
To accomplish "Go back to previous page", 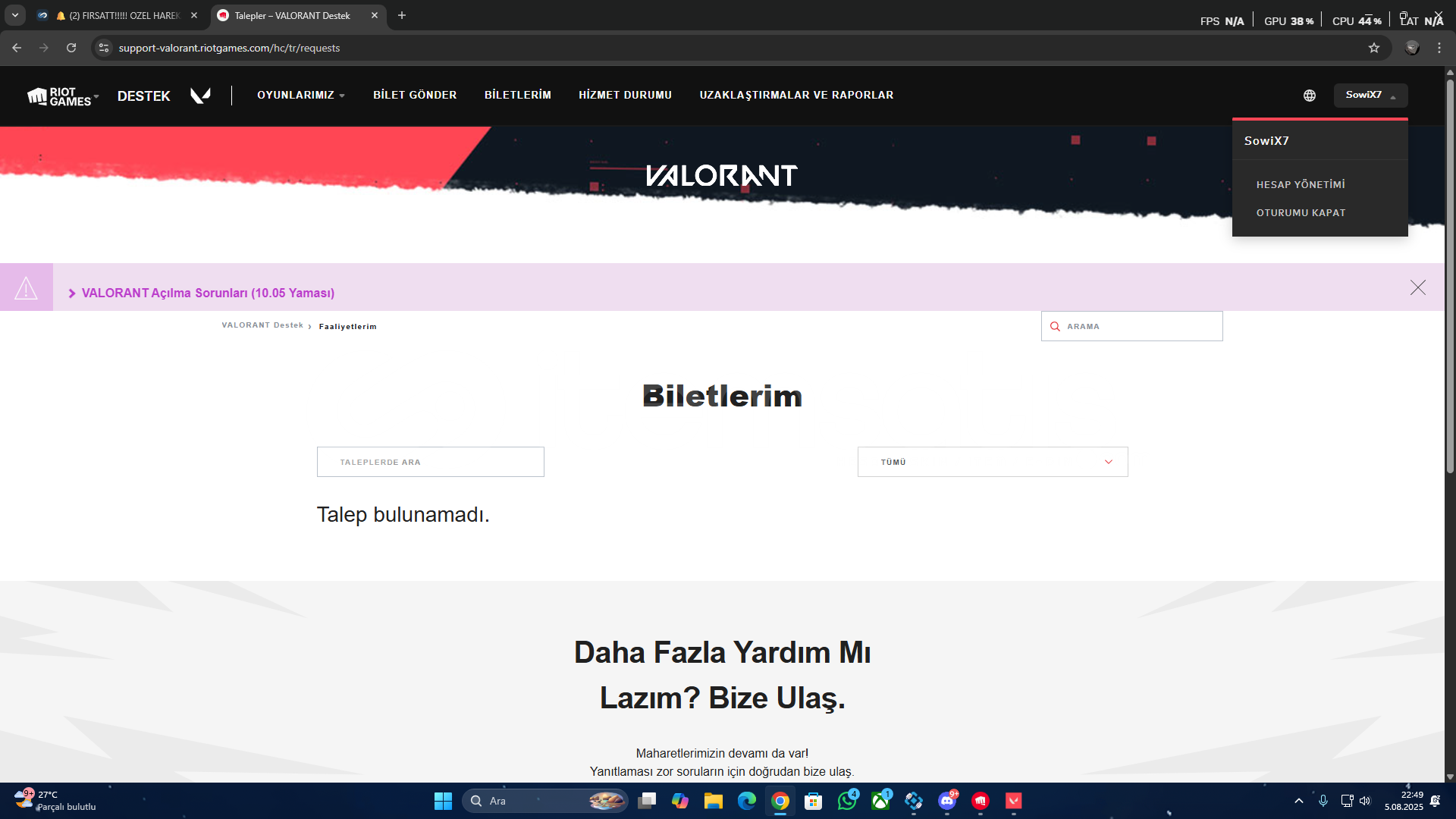I will tap(17, 48).
